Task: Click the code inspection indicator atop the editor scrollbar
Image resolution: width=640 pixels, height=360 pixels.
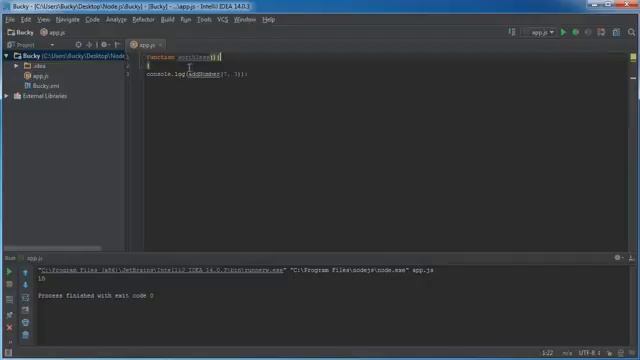Action: (633, 57)
